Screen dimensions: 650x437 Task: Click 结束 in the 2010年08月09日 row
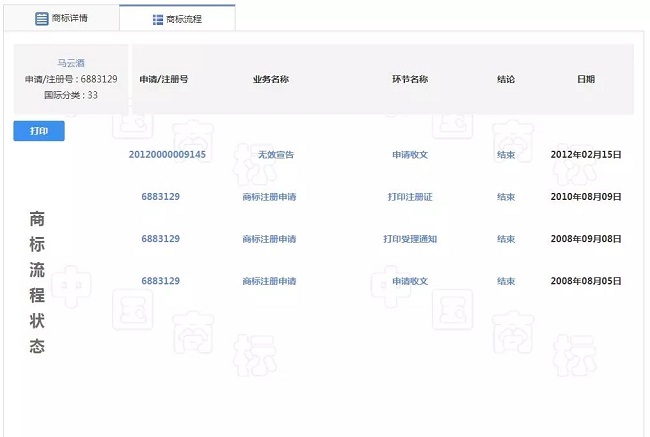click(506, 197)
